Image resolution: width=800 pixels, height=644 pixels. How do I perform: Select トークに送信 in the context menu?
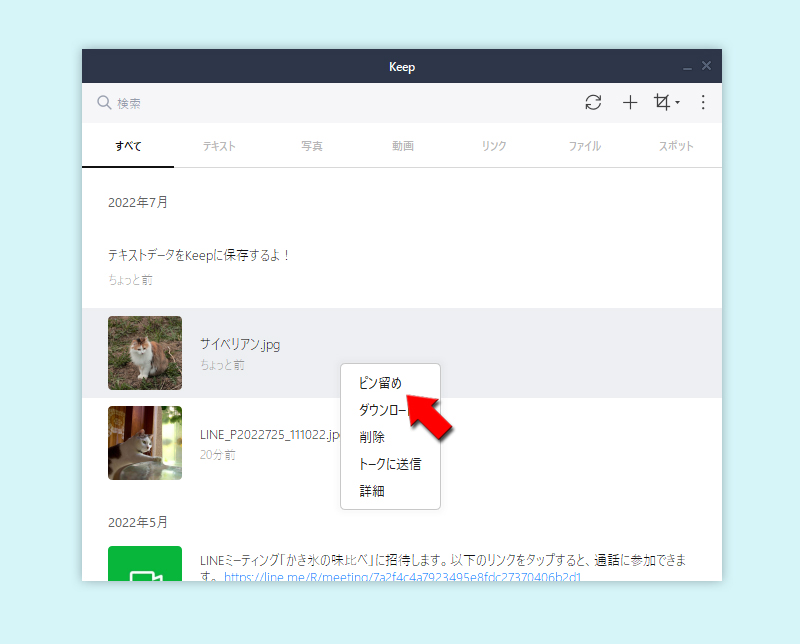pyautogui.click(x=391, y=463)
